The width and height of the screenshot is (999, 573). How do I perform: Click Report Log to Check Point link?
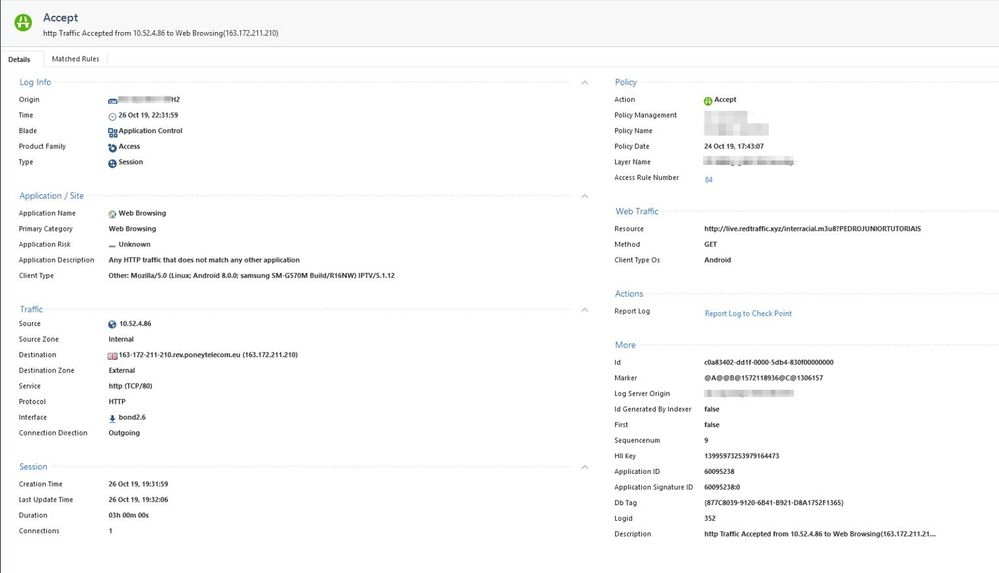point(747,313)
